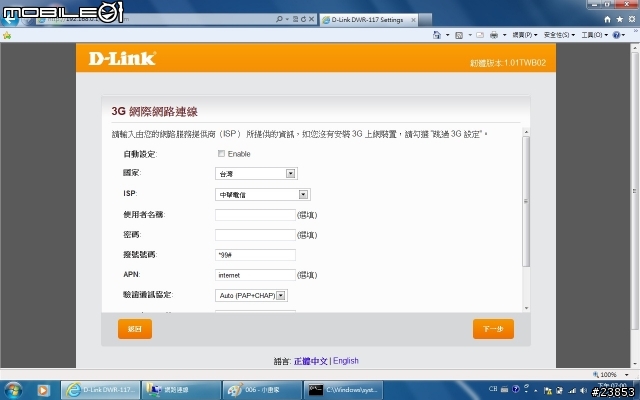Click the Search magnifier in address bar
This screenshot has height=400, width=640.
[279, 19]
